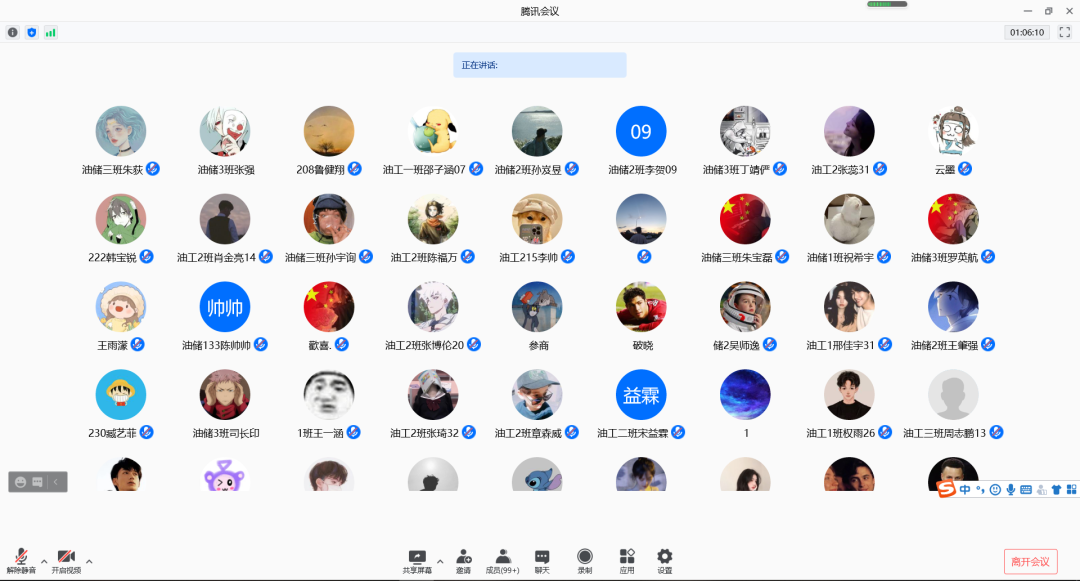Screen dimensions: 1080x581
Task: Start recording with the 录制 button
Action: tap(584, 560)
